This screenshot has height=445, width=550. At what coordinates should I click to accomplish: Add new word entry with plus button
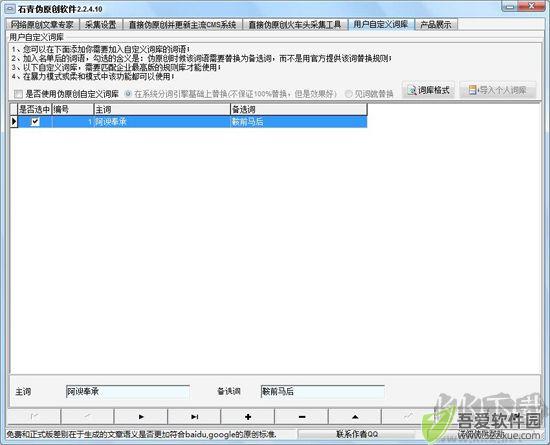[x=248, y=417]
